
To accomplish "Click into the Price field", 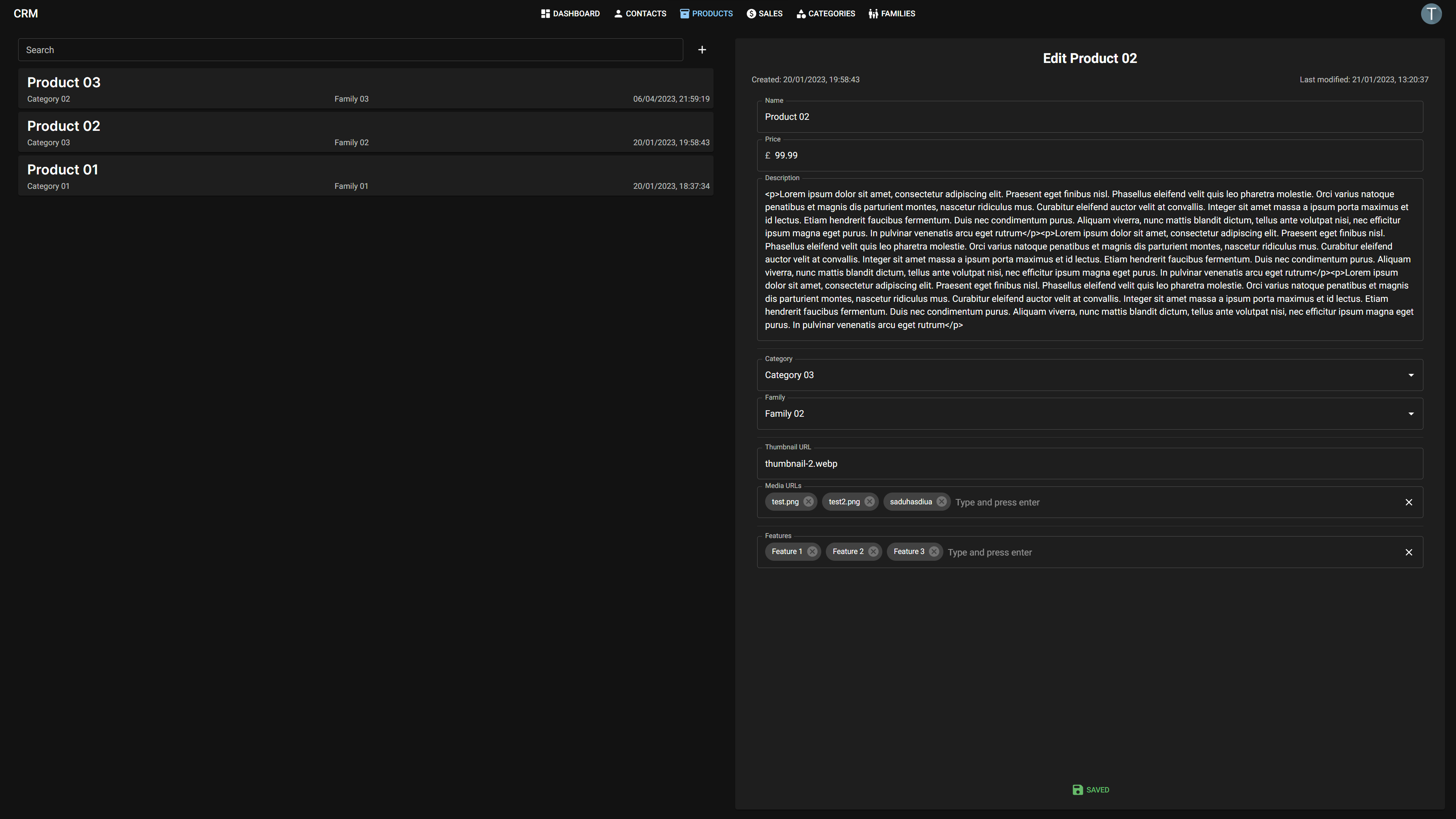I will click(1090, 155).
